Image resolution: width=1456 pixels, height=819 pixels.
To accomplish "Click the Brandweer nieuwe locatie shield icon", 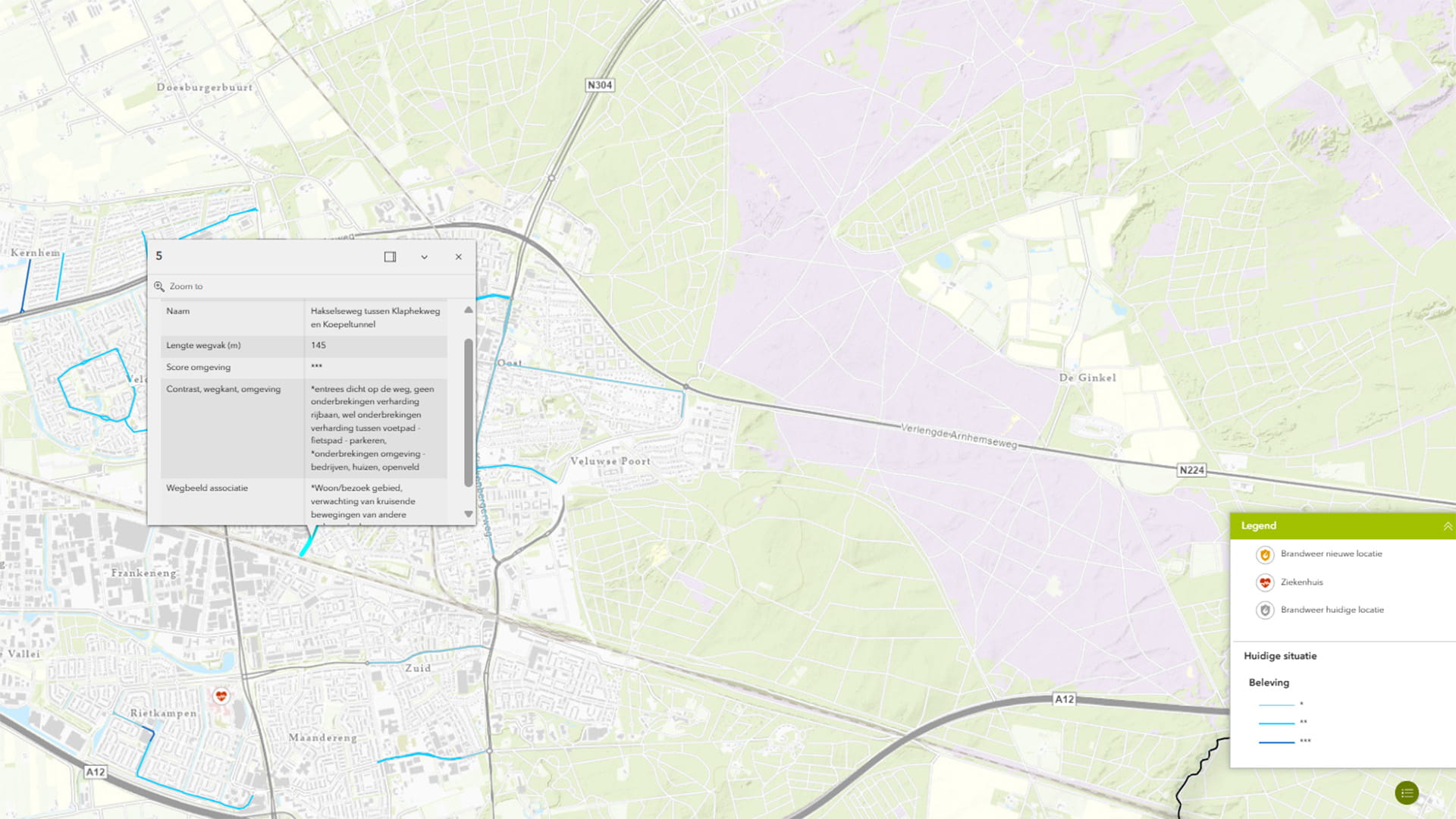I will 1265,554.
